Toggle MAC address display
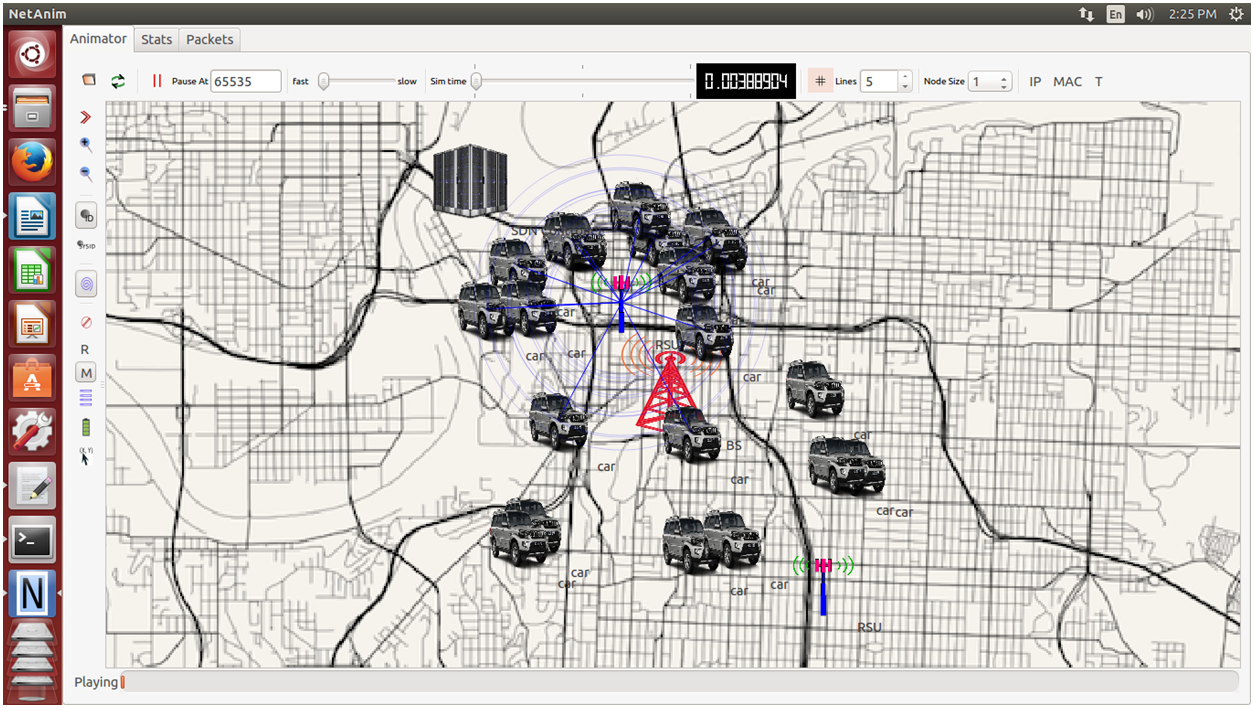The image size is (1253, 708). point(1067,81)
